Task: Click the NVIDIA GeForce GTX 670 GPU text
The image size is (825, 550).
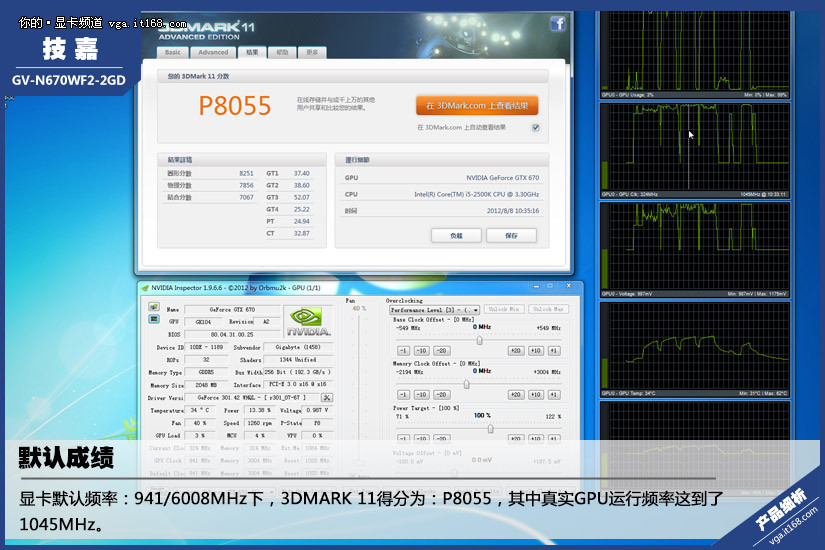Action: [x=502, y=178]
